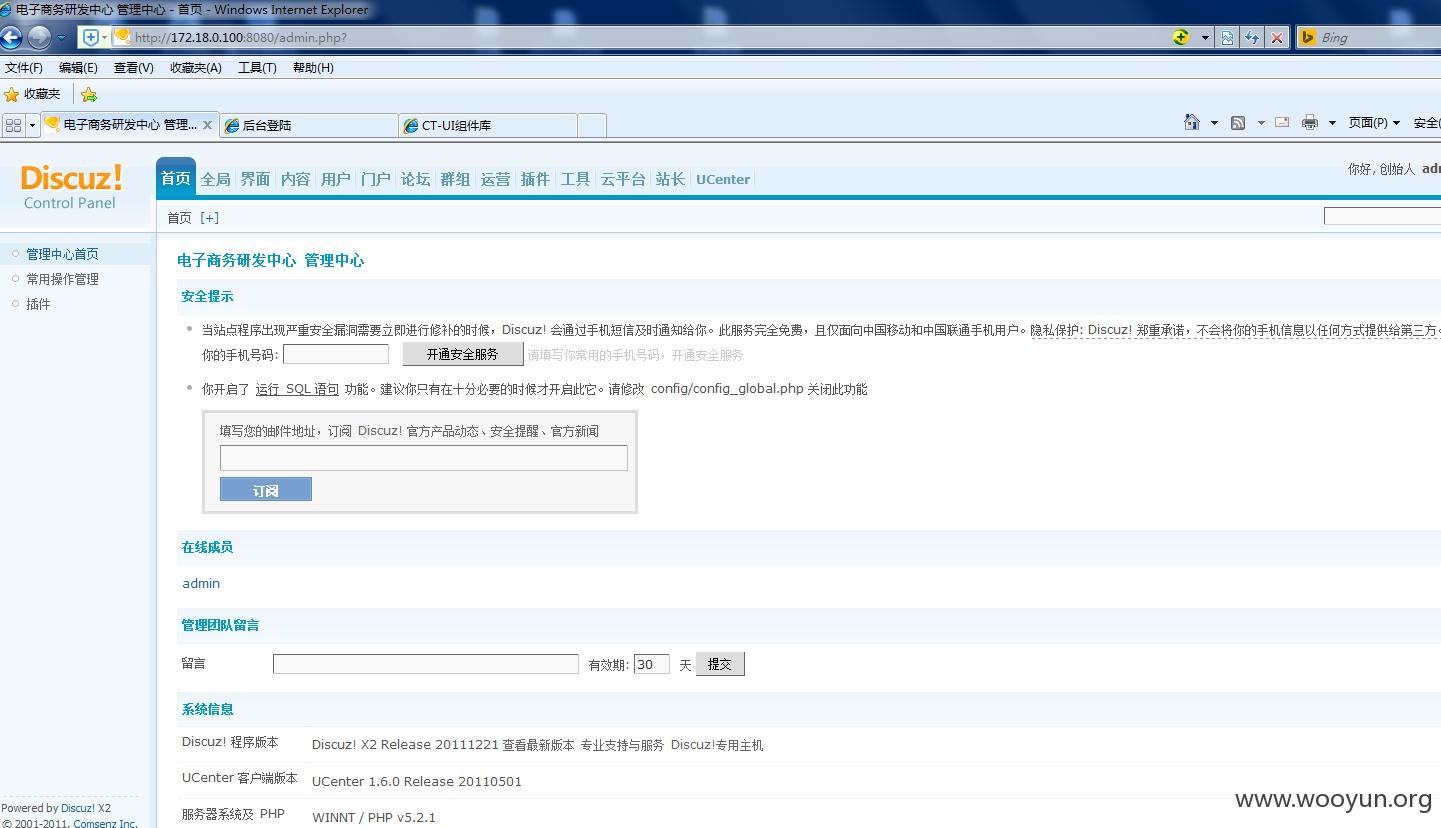This screenshot has width=1441, height=828.
Task: Click the Discuz! Control Panel logo
Action: pos(71,187)
